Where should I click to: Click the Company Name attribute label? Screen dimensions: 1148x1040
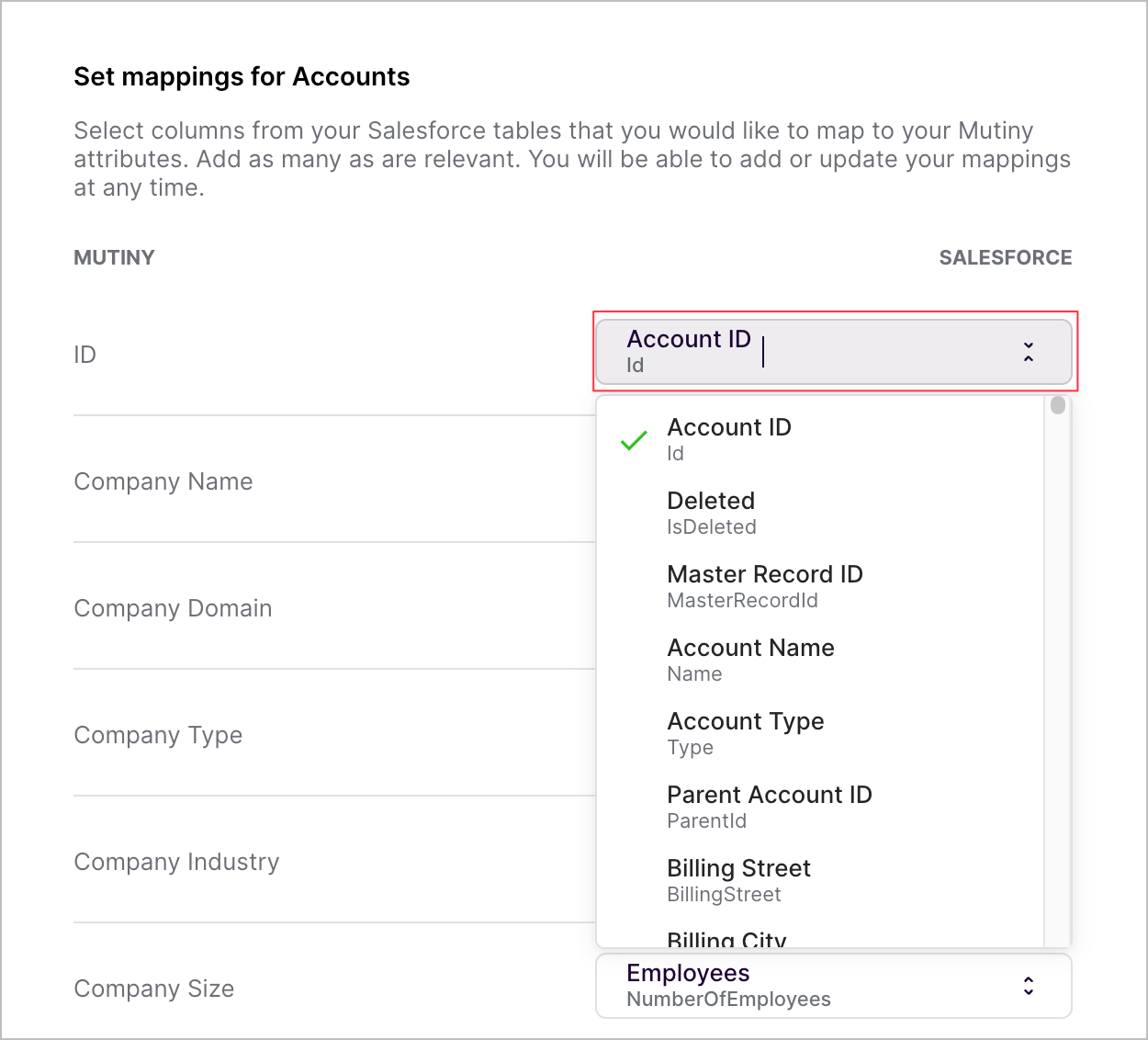pyautogui.click(x=163, y=481)
